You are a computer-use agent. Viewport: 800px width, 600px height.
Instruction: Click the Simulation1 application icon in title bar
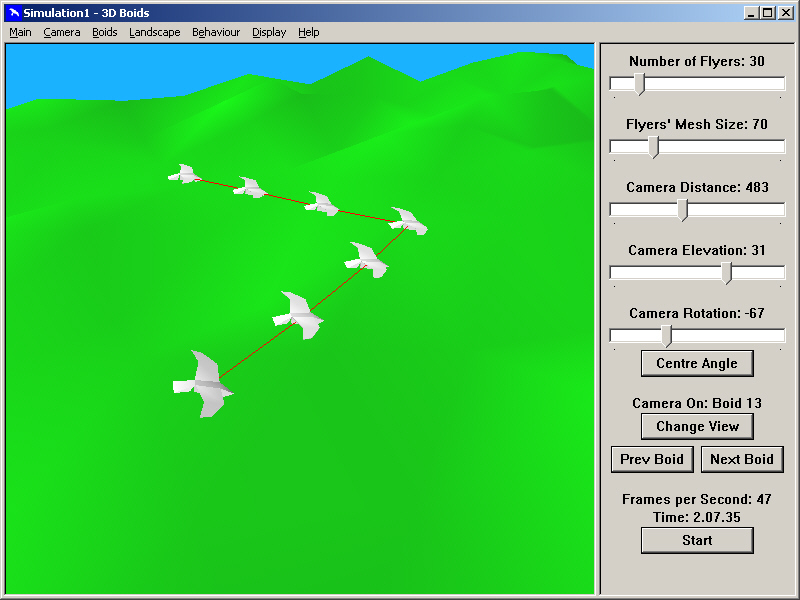pyautogui.click(x=14, y=13)
